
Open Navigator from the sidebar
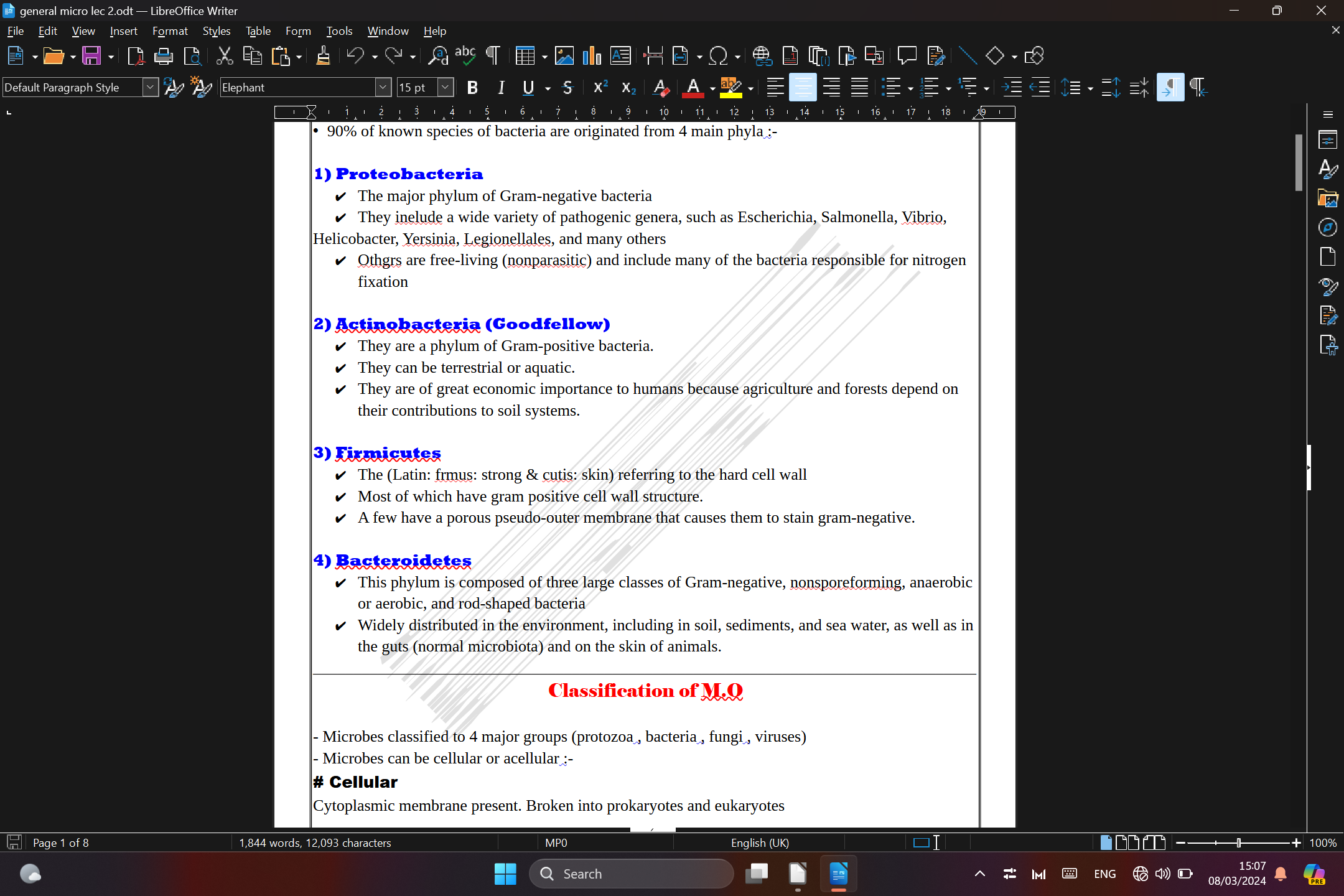[1328, 227]
